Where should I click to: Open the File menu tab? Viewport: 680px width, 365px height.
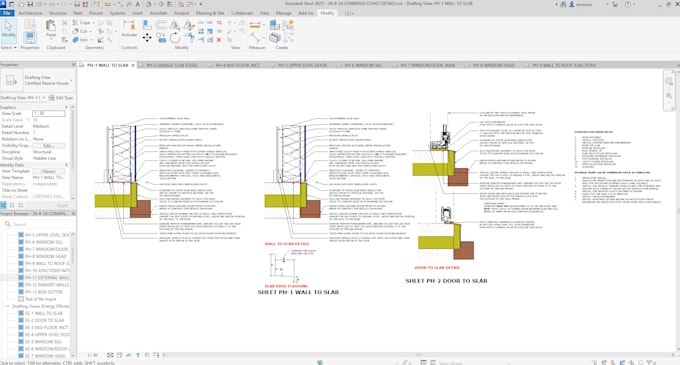click(x=7, y=13)
